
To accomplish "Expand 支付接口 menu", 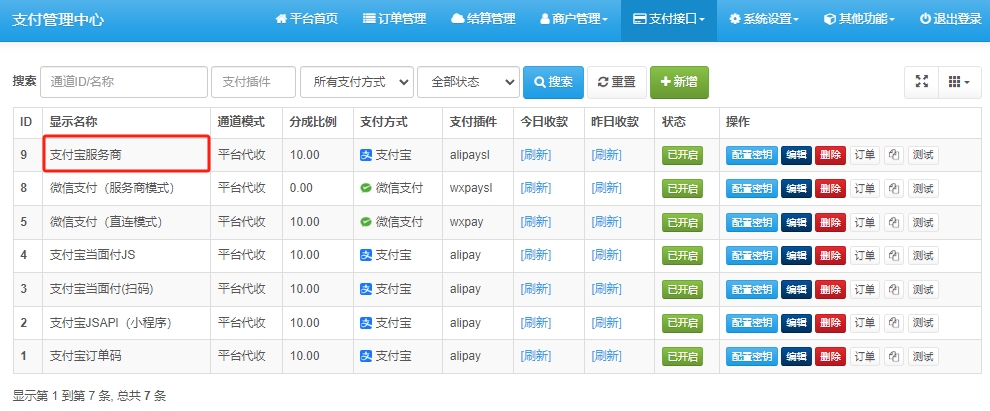I will coord(669,19).
